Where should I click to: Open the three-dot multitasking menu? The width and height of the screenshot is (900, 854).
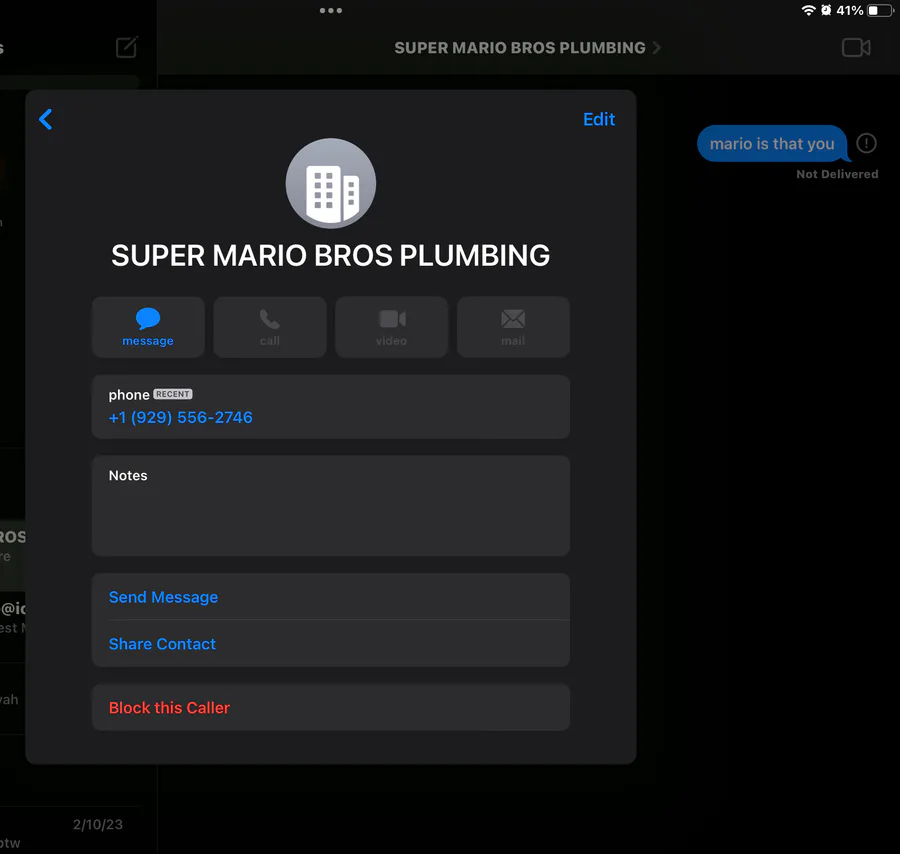331,10
